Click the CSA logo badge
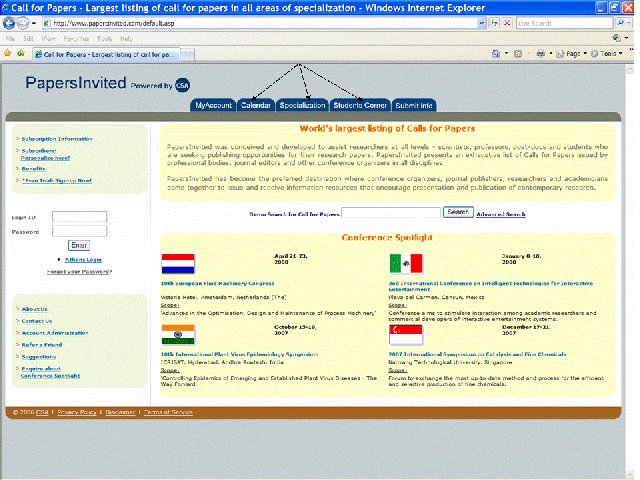Viewport: 640px width, 480px height. pos(182,85)
